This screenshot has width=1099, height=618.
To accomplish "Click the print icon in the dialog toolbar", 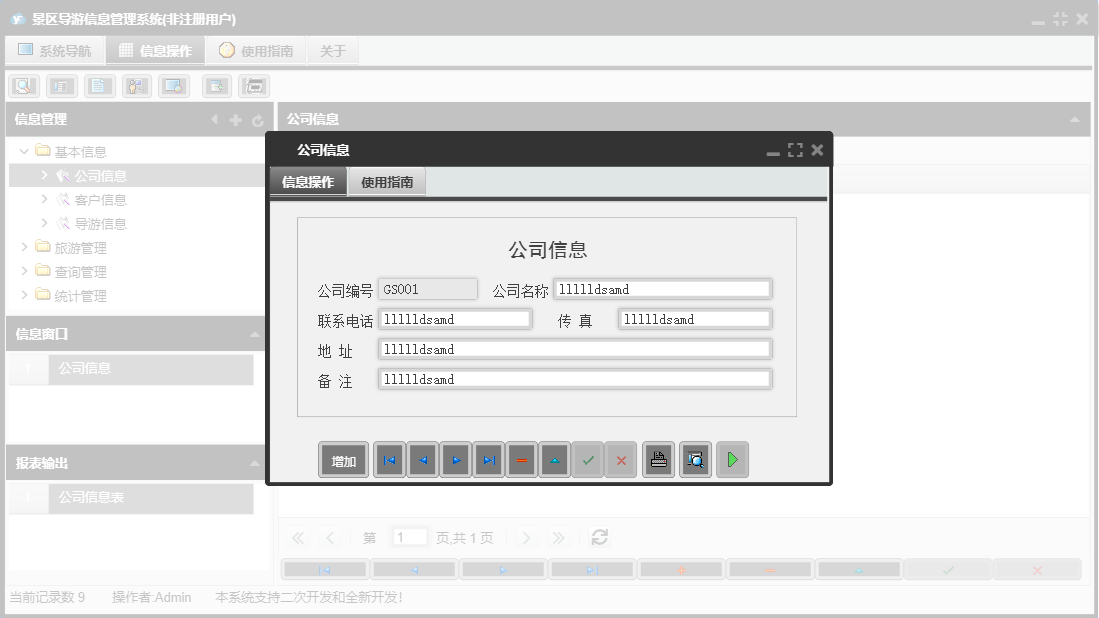I will pos(658,459).
